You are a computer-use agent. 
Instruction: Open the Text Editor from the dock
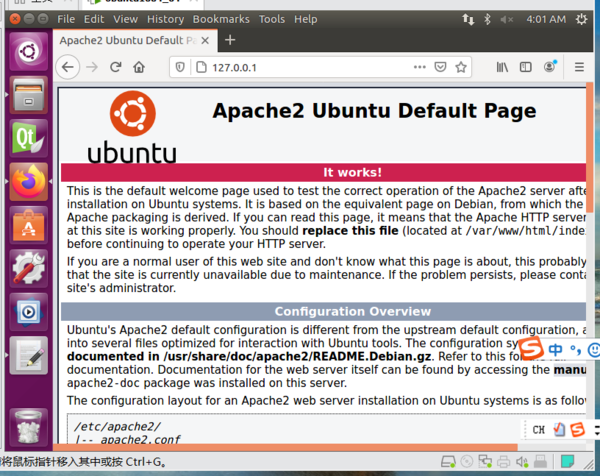pyautogui.click(x=29, y=355)
